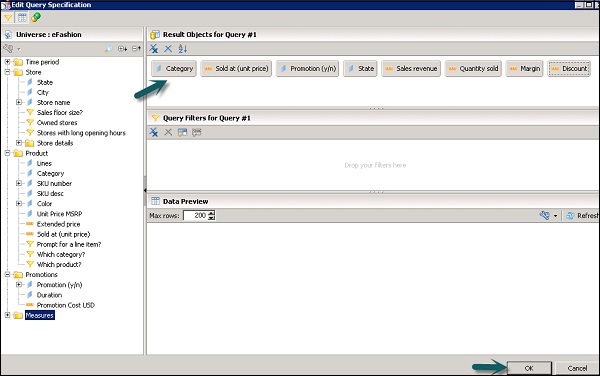Image resolution: width=600 pixels, height=376 pixels.
Task: Select the highlighted Measures folder
Action: 39,315
